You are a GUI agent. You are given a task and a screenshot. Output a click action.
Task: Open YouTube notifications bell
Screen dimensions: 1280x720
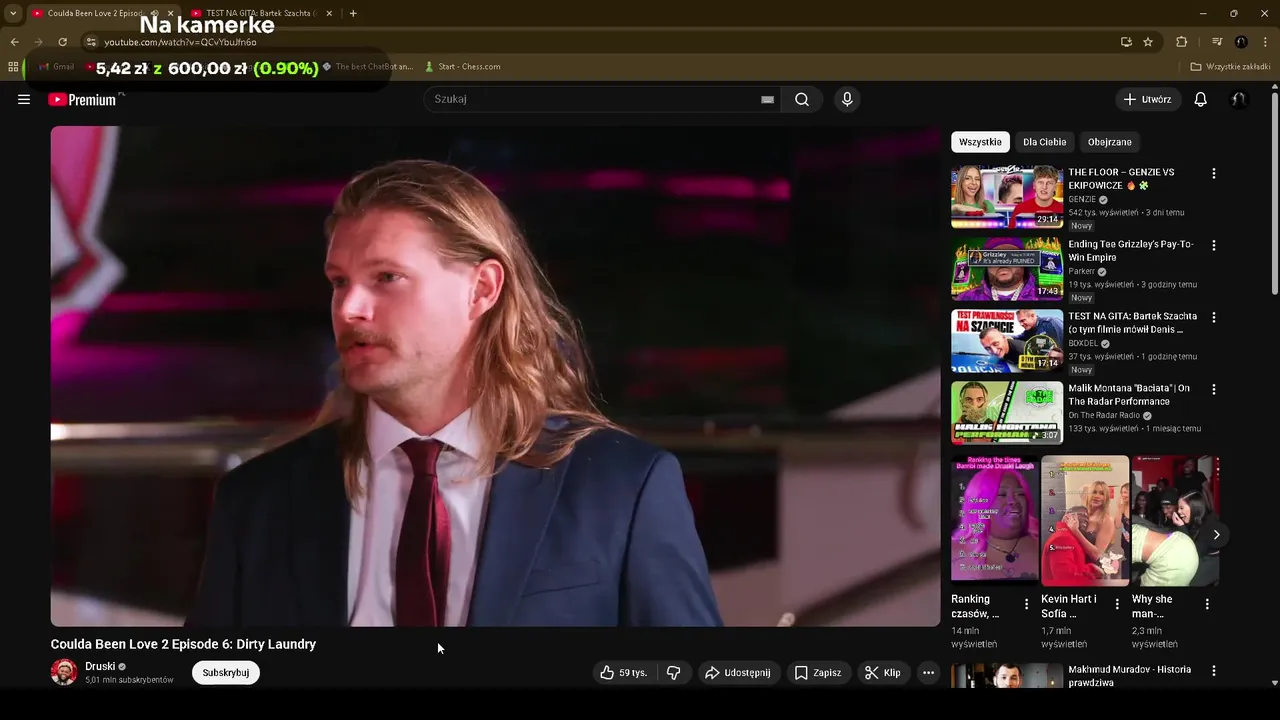[x=1201, y=99]
